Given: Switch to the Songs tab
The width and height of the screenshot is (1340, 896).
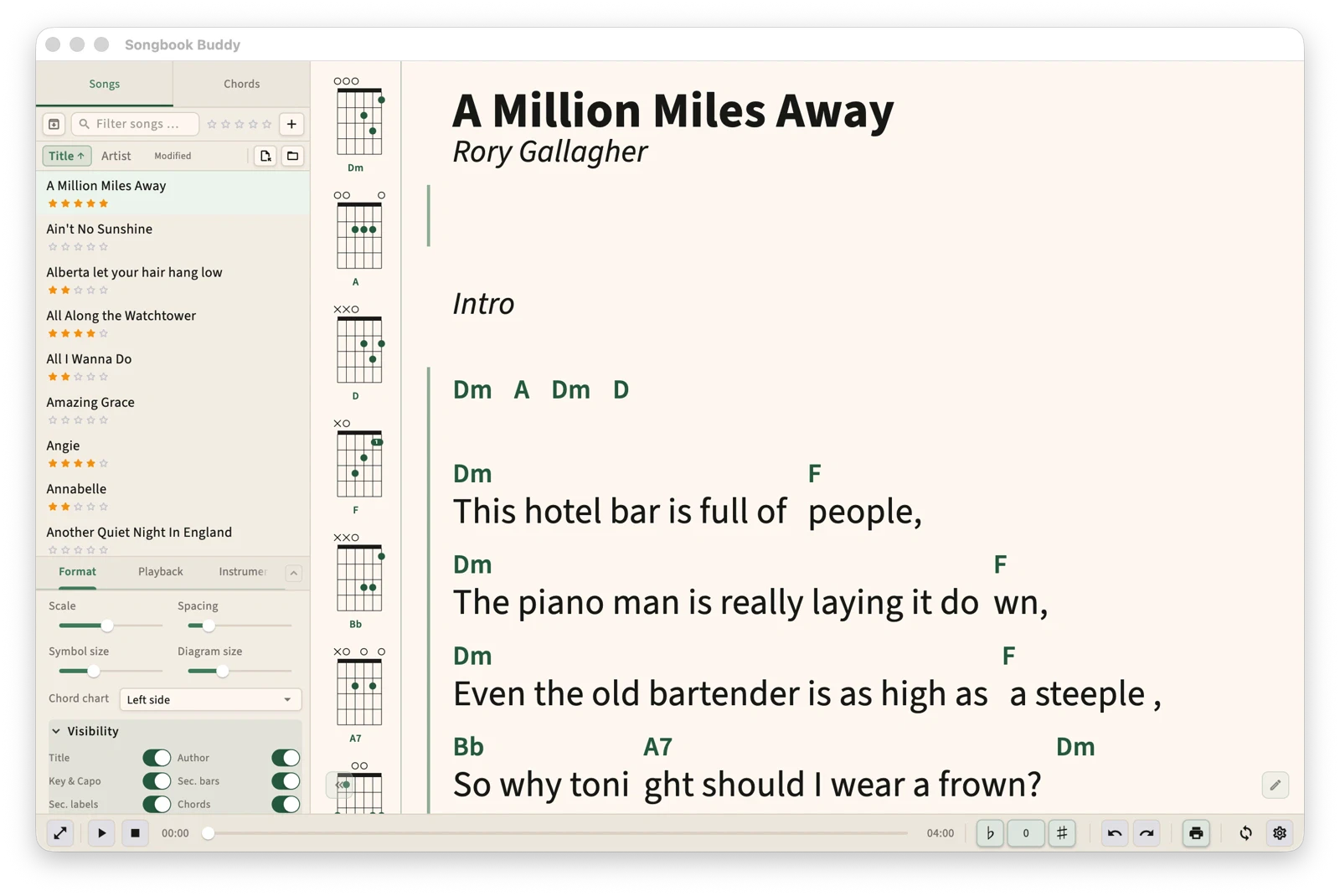Looking at the screenshot, I should click(105, 84).
